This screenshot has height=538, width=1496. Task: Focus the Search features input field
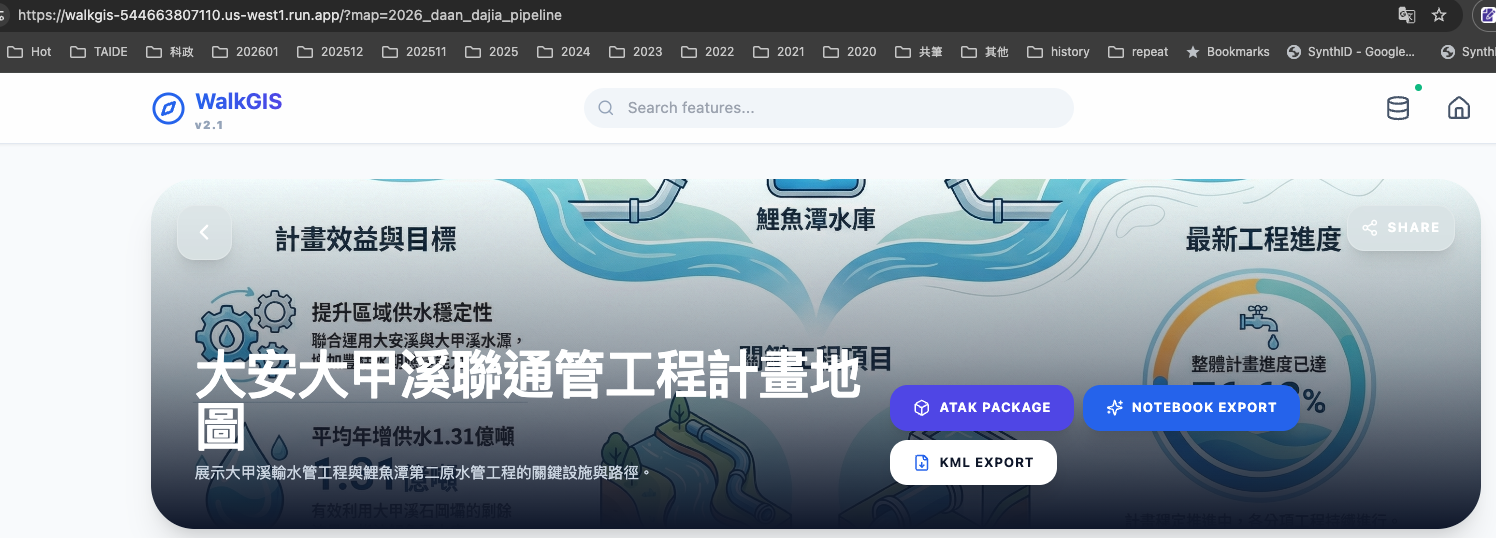point(828,108)
